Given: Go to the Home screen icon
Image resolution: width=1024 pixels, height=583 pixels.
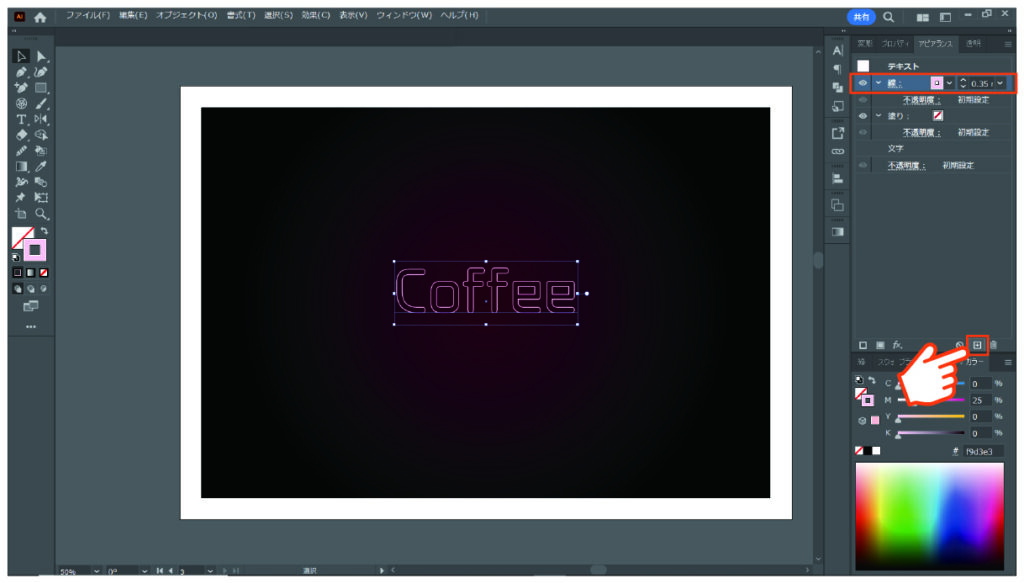Looking at the screenshot, I should point(40,18).
